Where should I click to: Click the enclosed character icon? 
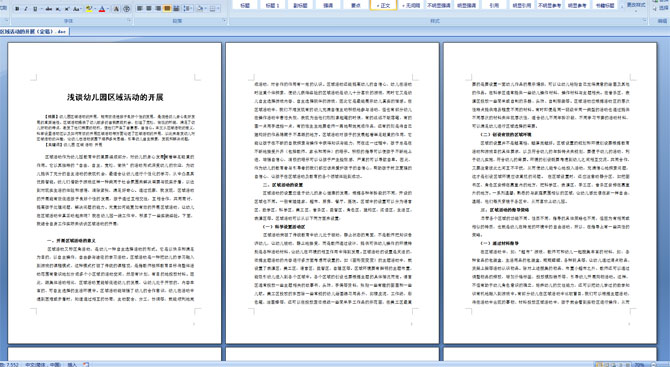click(x=126, y=9)
